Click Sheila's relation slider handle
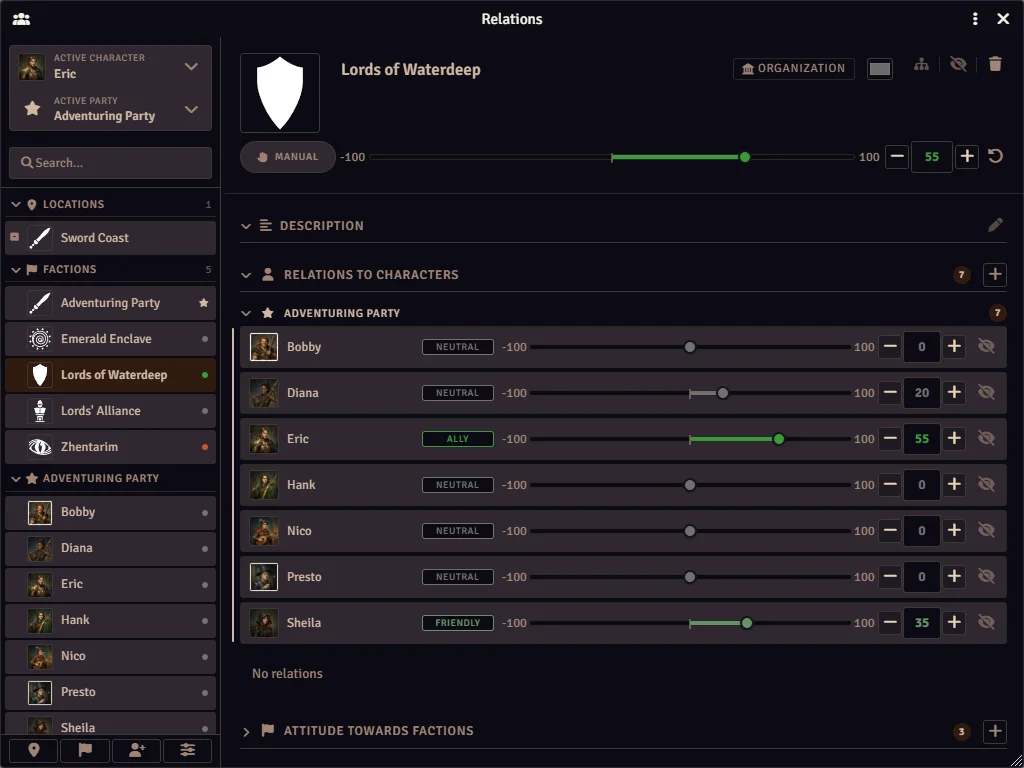Image resolution: width=1024 pixels, height=768 pixels. tap(746, 623)
